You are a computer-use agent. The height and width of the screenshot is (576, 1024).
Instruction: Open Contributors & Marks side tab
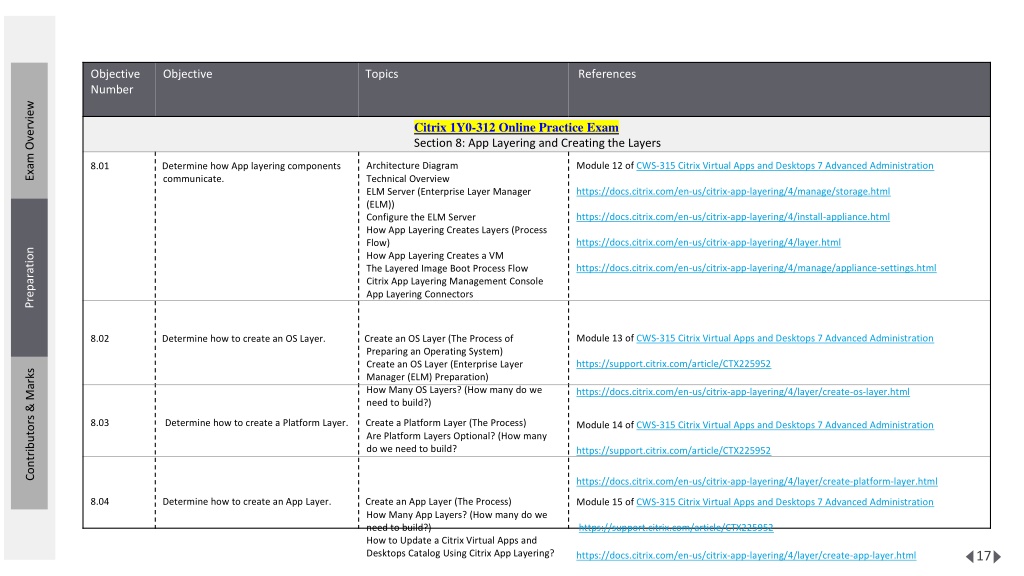coord(29,432)
